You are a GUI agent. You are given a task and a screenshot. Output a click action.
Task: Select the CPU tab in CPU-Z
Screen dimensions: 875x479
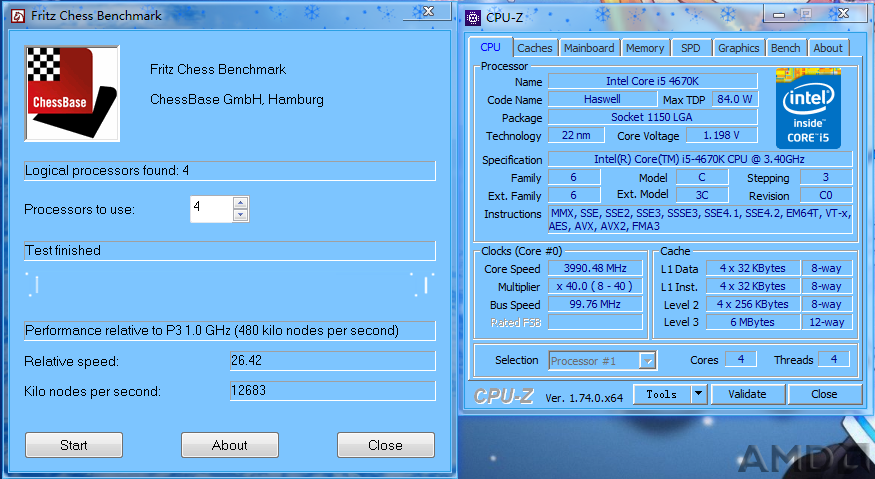point(490,47)
